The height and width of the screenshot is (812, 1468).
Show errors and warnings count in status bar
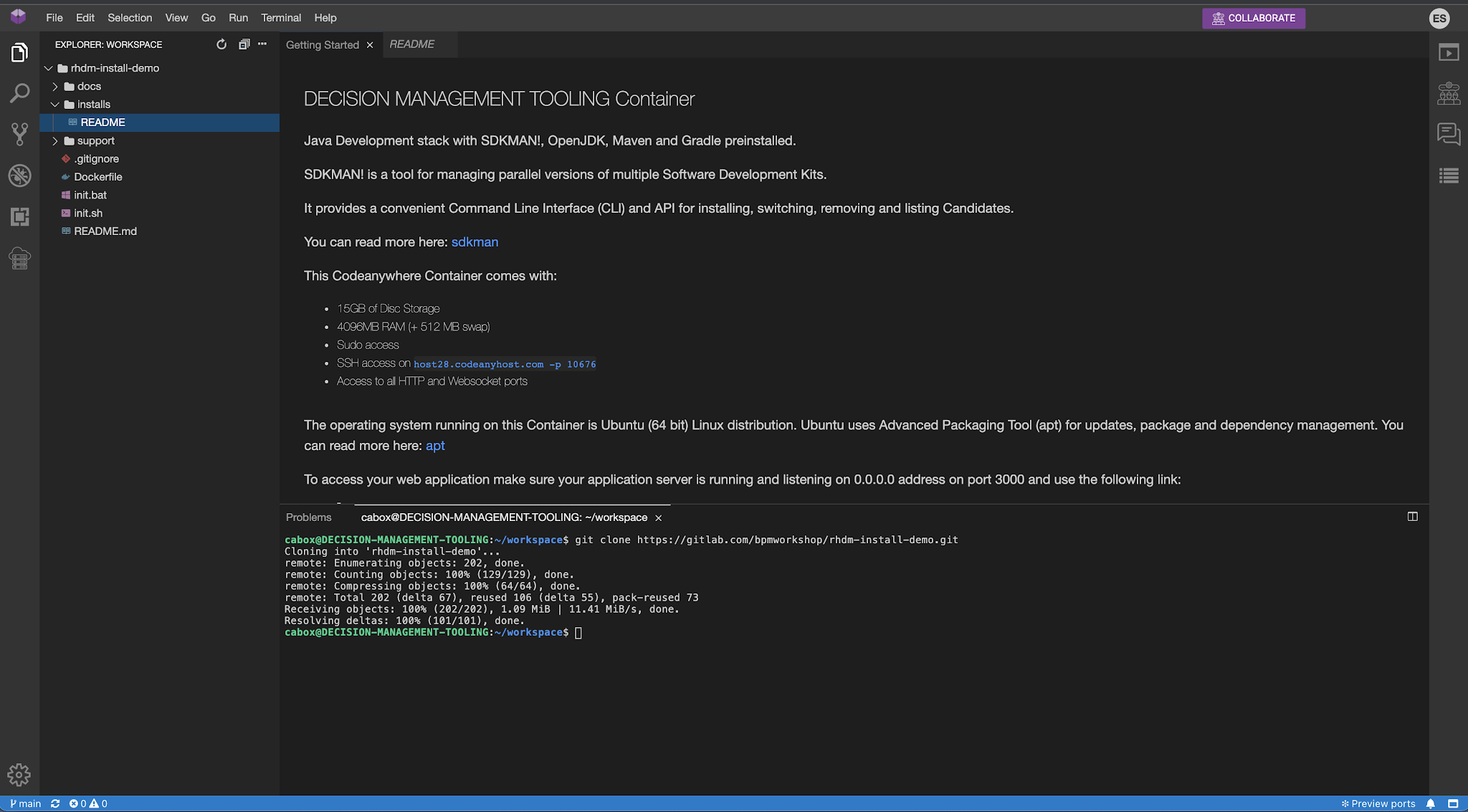tap(88, 804)
